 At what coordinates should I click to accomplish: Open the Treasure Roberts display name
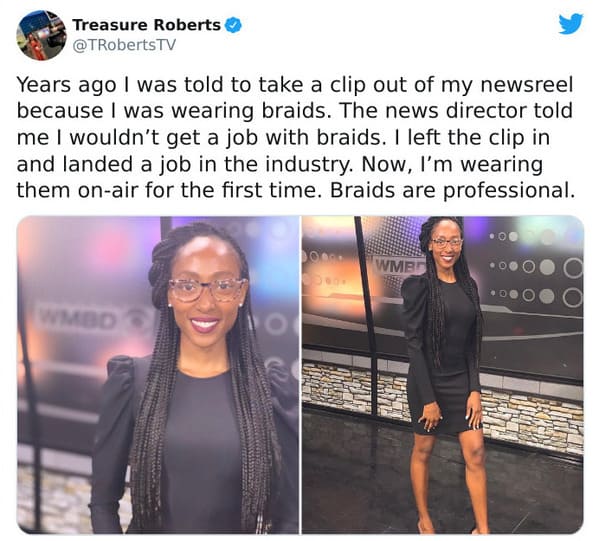(147, 25)
